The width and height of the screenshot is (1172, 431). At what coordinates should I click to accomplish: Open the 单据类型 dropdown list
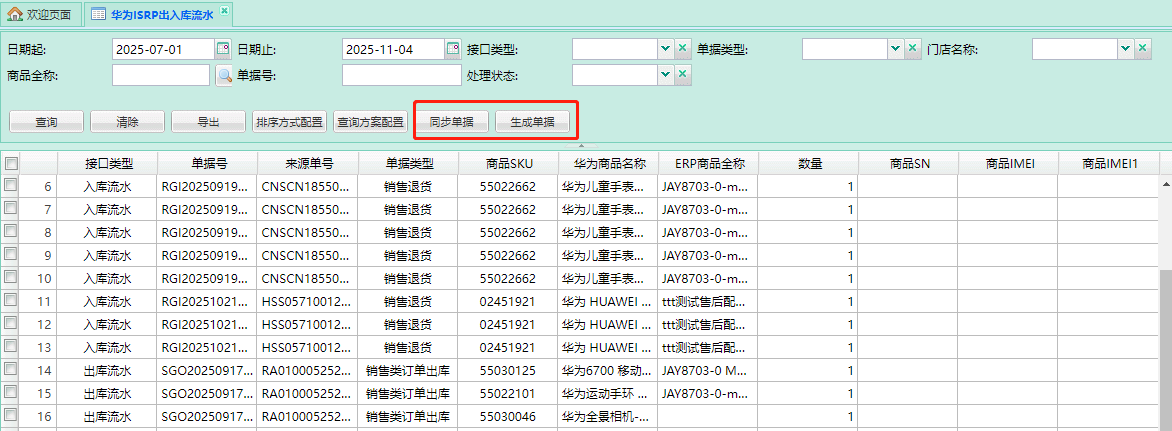tap(895, 49)
